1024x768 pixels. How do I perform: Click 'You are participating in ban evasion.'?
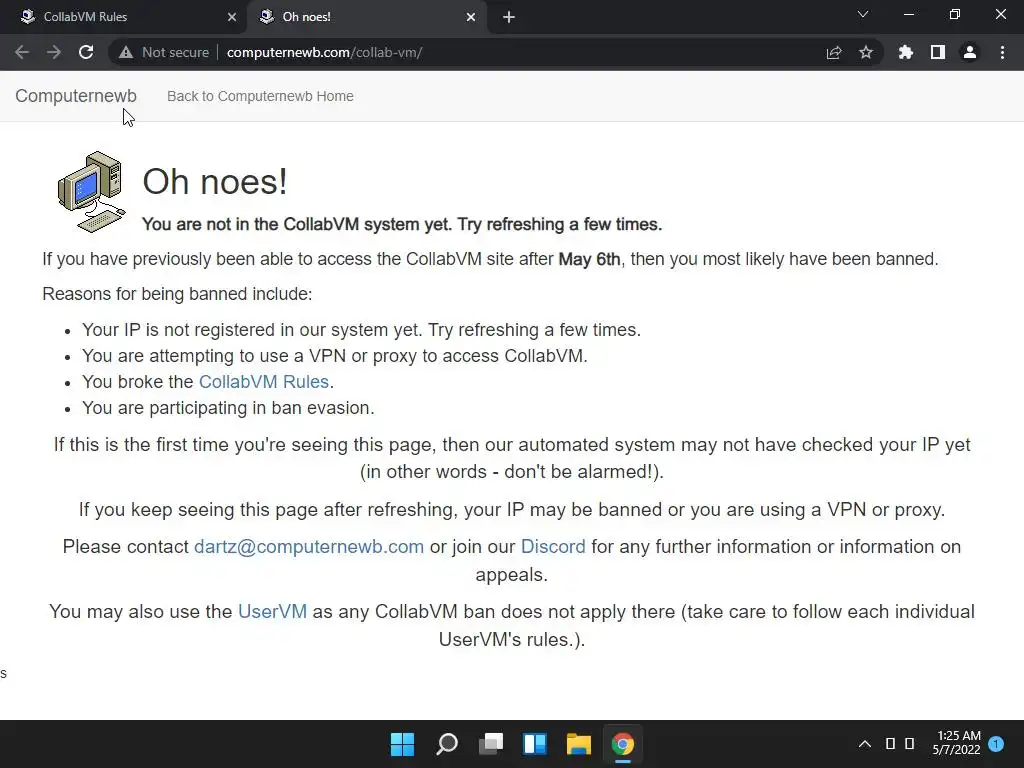tap(228, 408)
